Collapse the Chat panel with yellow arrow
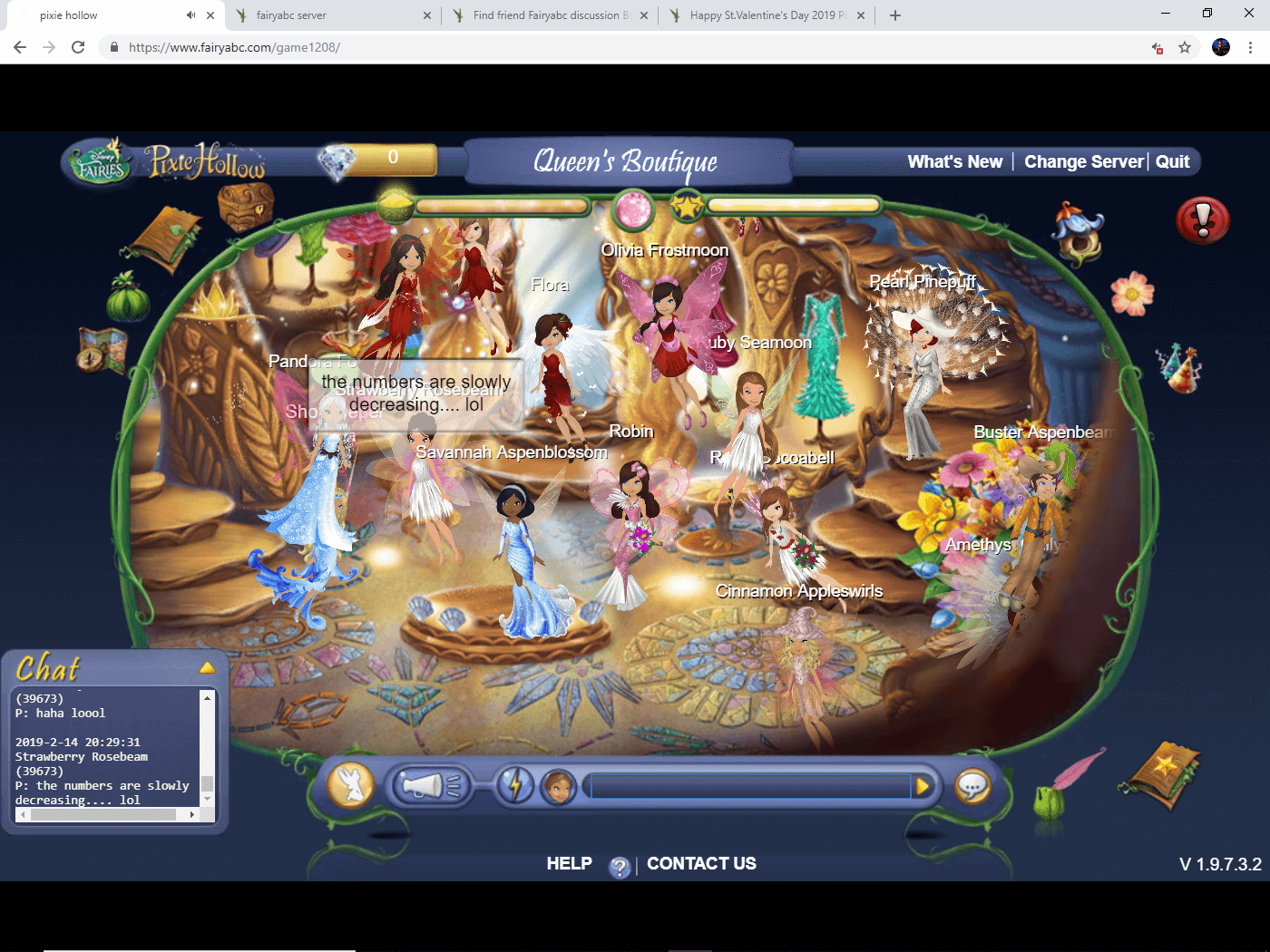Screen dimensions: 1270x952 point(208,666)
